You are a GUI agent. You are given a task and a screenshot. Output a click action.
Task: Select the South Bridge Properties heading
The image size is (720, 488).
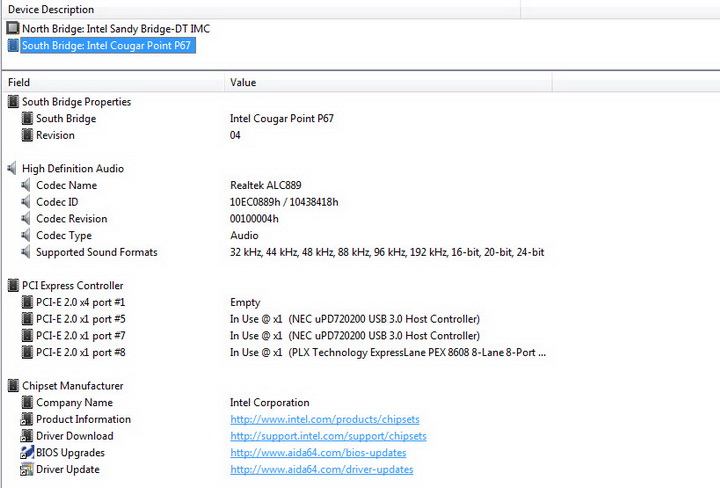[76, 101]
